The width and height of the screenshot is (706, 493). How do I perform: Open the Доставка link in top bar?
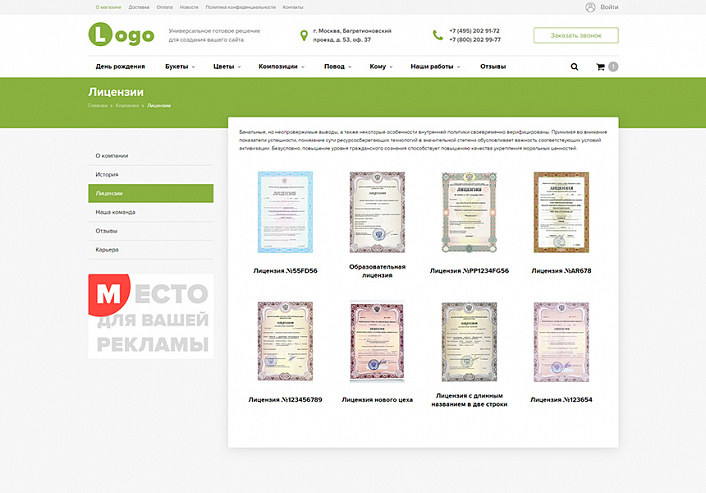coord(139,7)
